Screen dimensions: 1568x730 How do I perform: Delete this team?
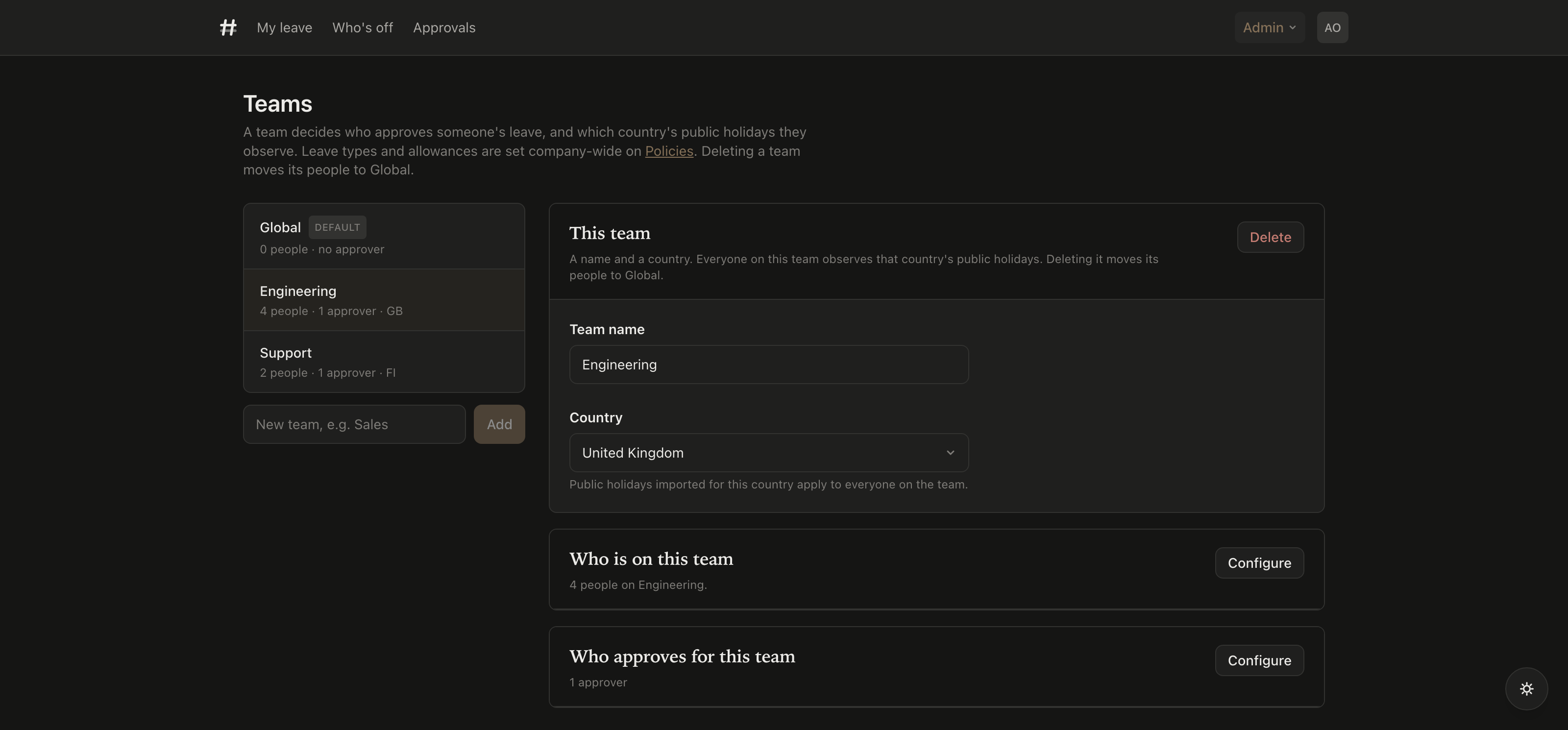[1271, 237]
